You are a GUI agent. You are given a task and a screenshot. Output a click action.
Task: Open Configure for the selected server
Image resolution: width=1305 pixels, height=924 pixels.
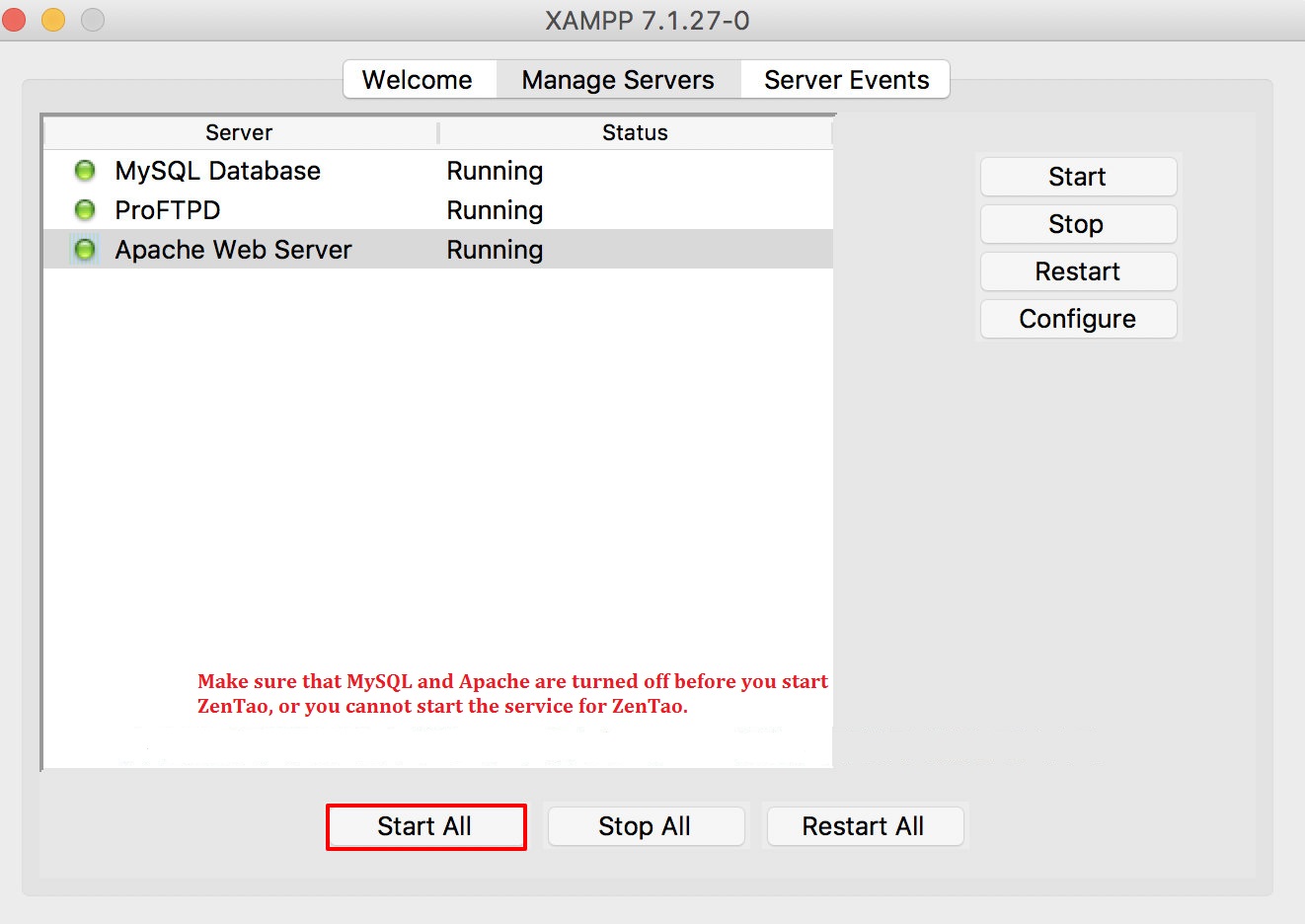point(1078,319)
